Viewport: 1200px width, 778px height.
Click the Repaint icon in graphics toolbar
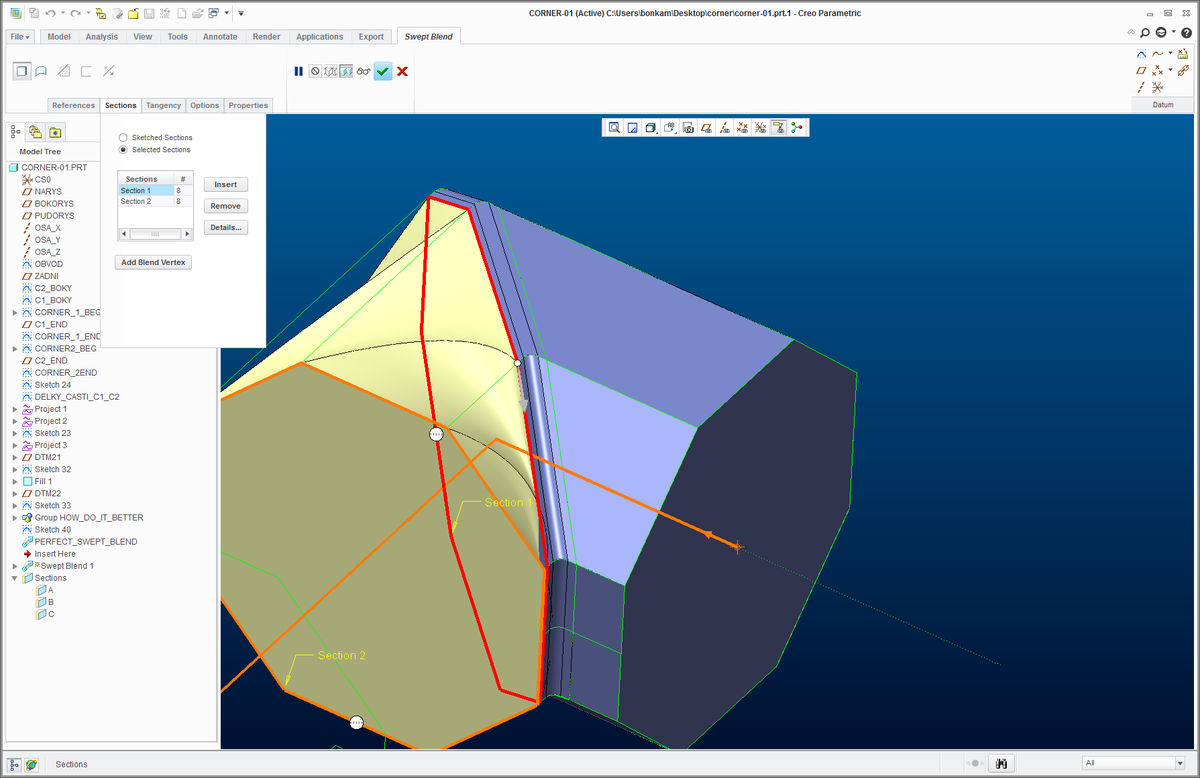pyautogui.click(x=633, y=127)
